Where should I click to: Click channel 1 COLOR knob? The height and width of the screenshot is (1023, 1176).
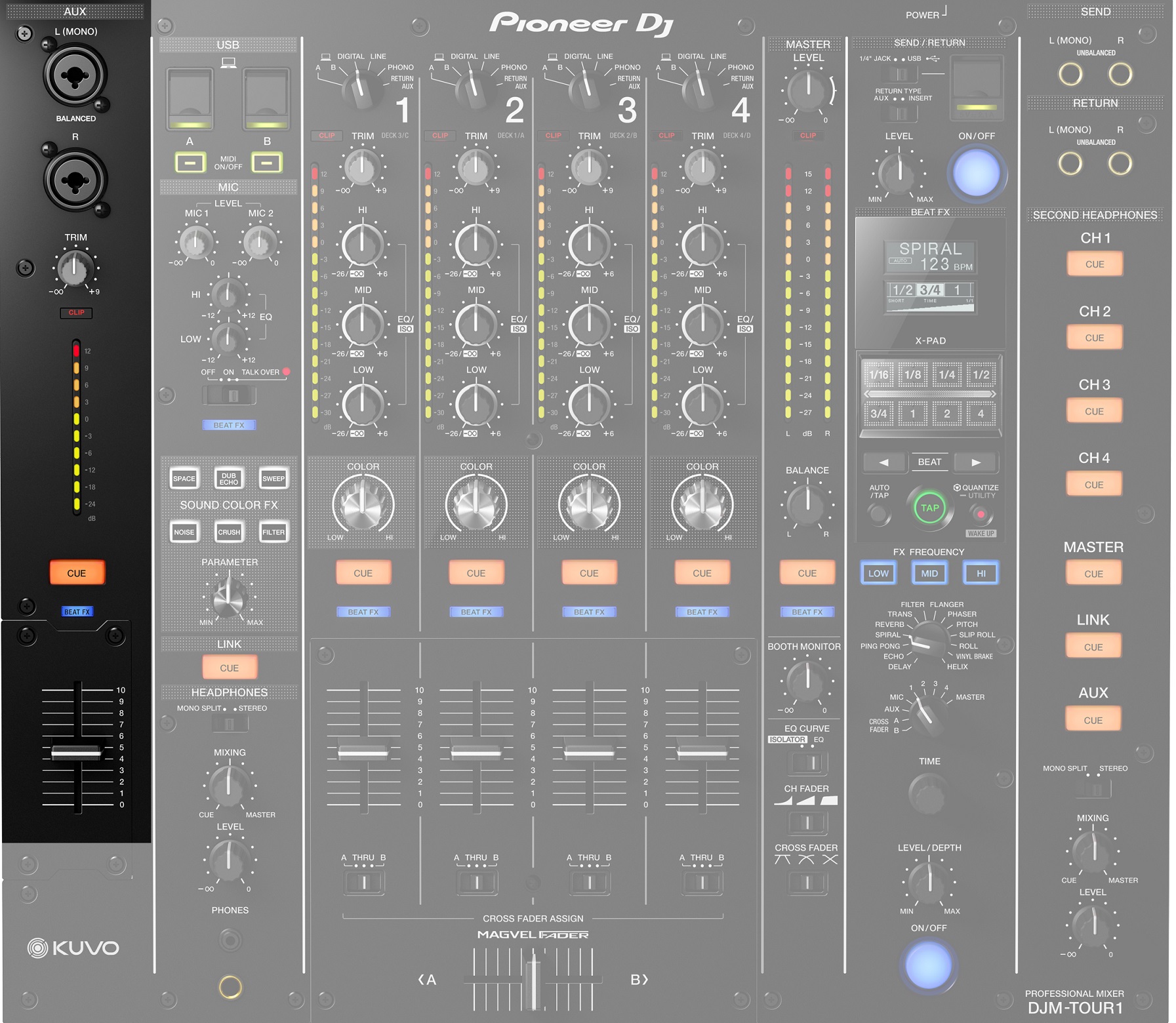tap(363, 505)
